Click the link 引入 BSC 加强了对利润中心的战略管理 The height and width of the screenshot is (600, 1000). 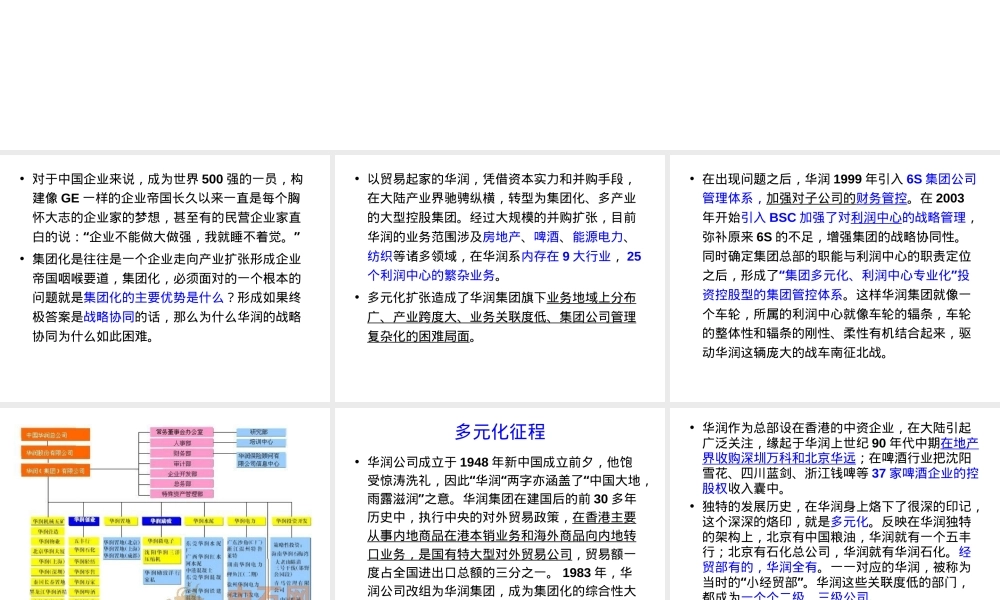853,218
